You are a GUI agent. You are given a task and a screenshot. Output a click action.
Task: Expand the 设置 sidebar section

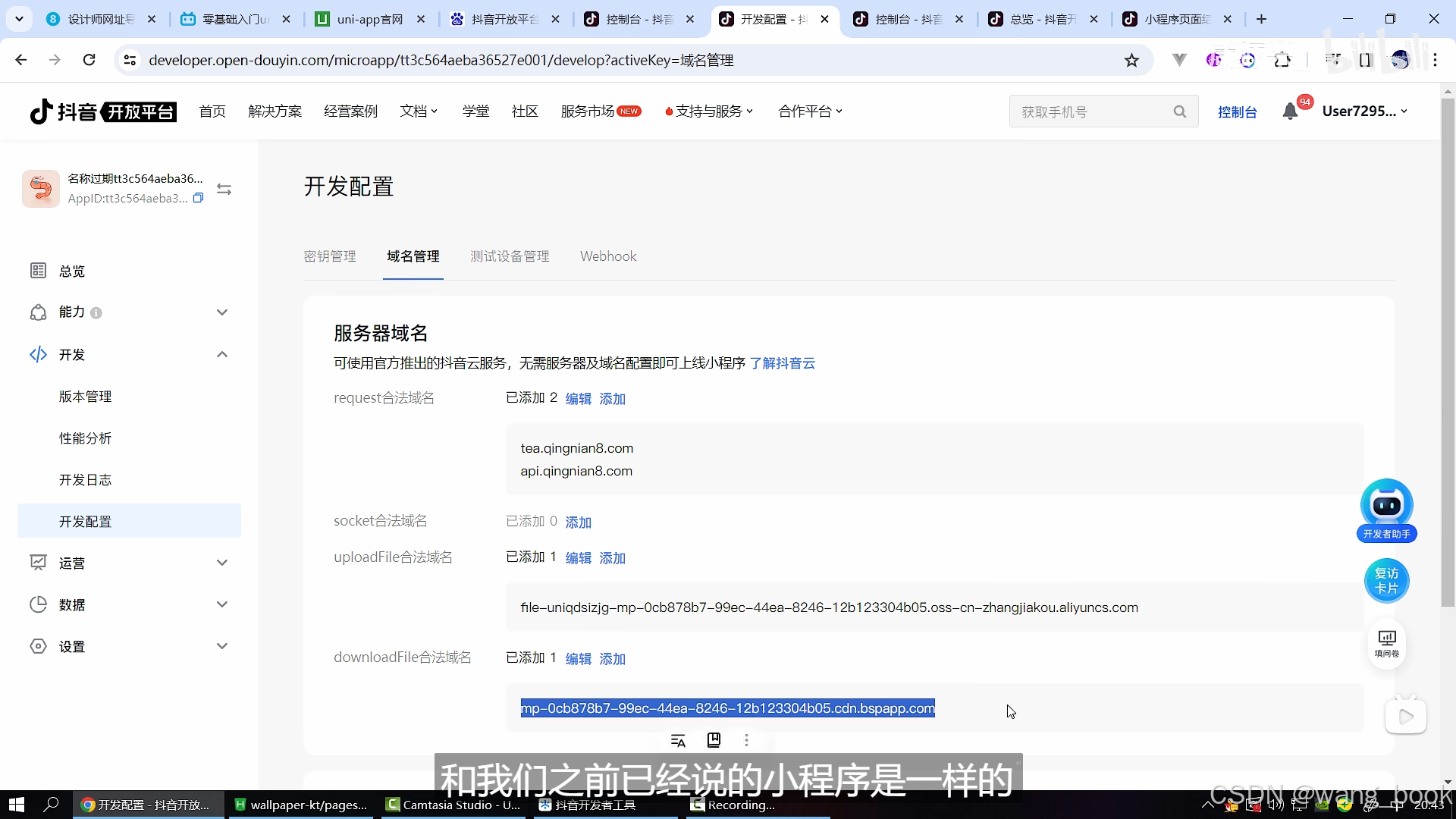tap(222, 646)
